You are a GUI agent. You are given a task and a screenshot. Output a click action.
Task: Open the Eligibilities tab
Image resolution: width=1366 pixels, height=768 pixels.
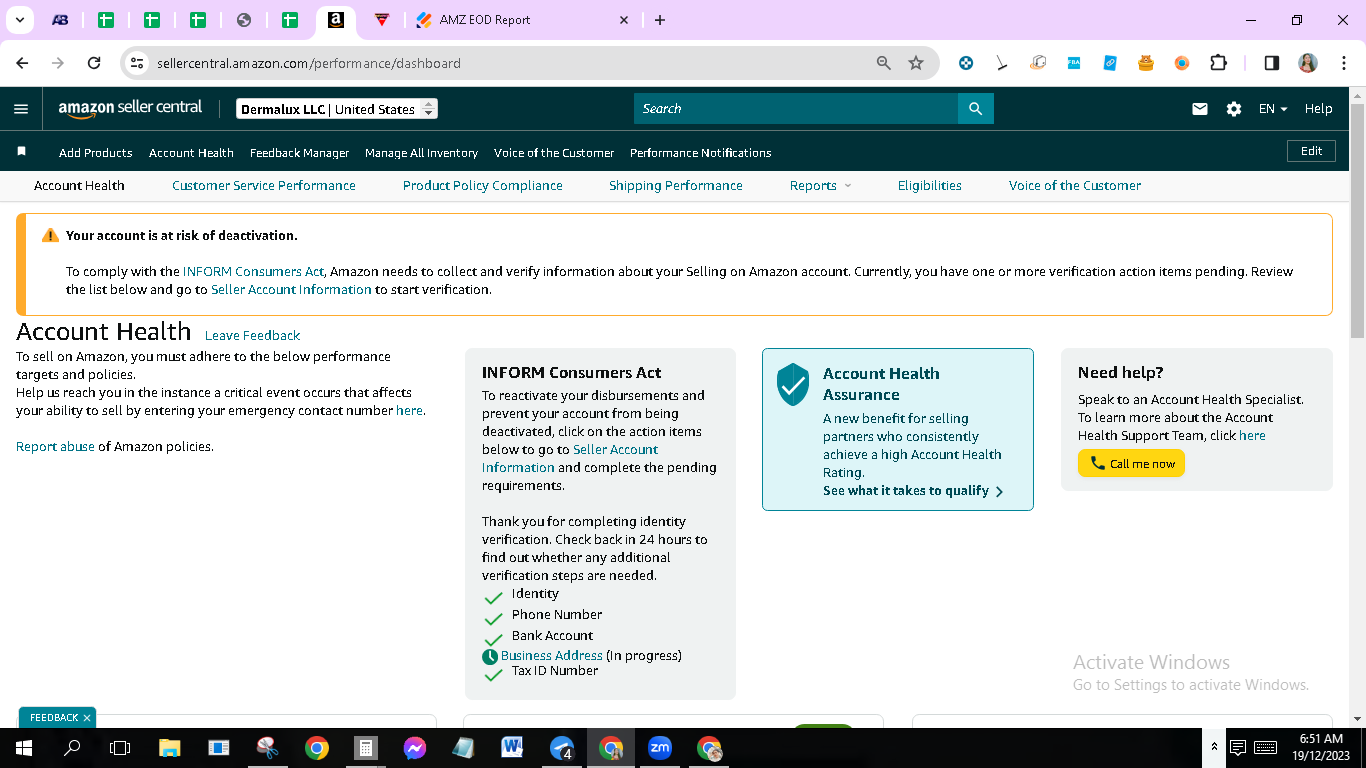tap(930, 186)
